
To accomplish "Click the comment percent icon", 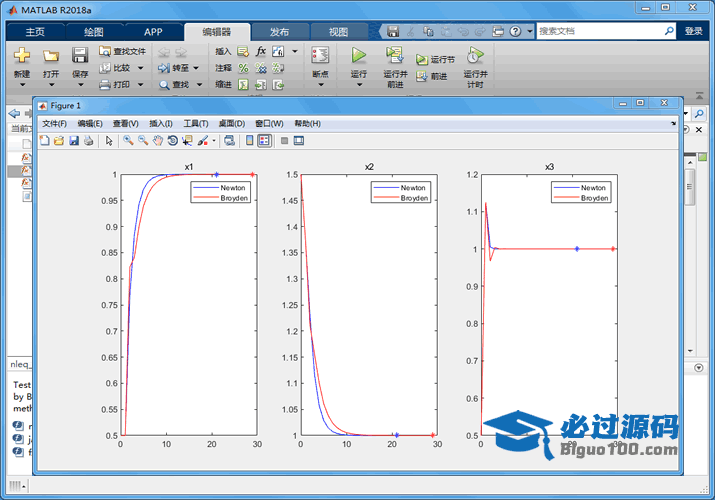I will point(244,68).
